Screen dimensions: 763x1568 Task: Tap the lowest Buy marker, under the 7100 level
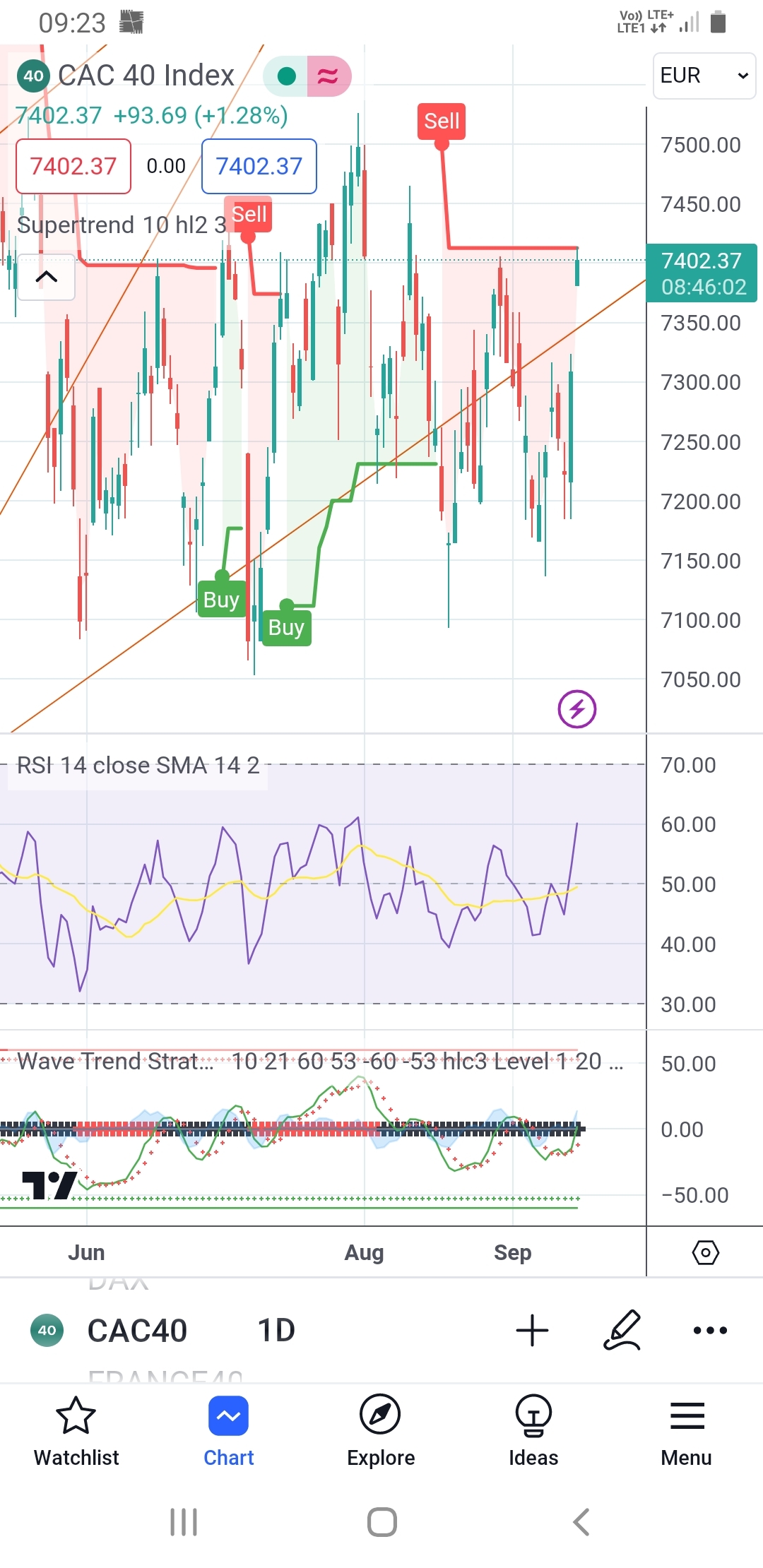tap(286, 627)
